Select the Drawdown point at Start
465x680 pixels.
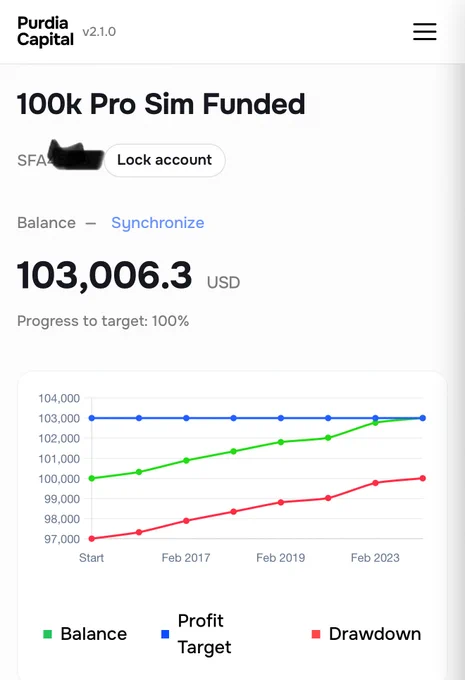pyautogui.click(x=92, y=539)
